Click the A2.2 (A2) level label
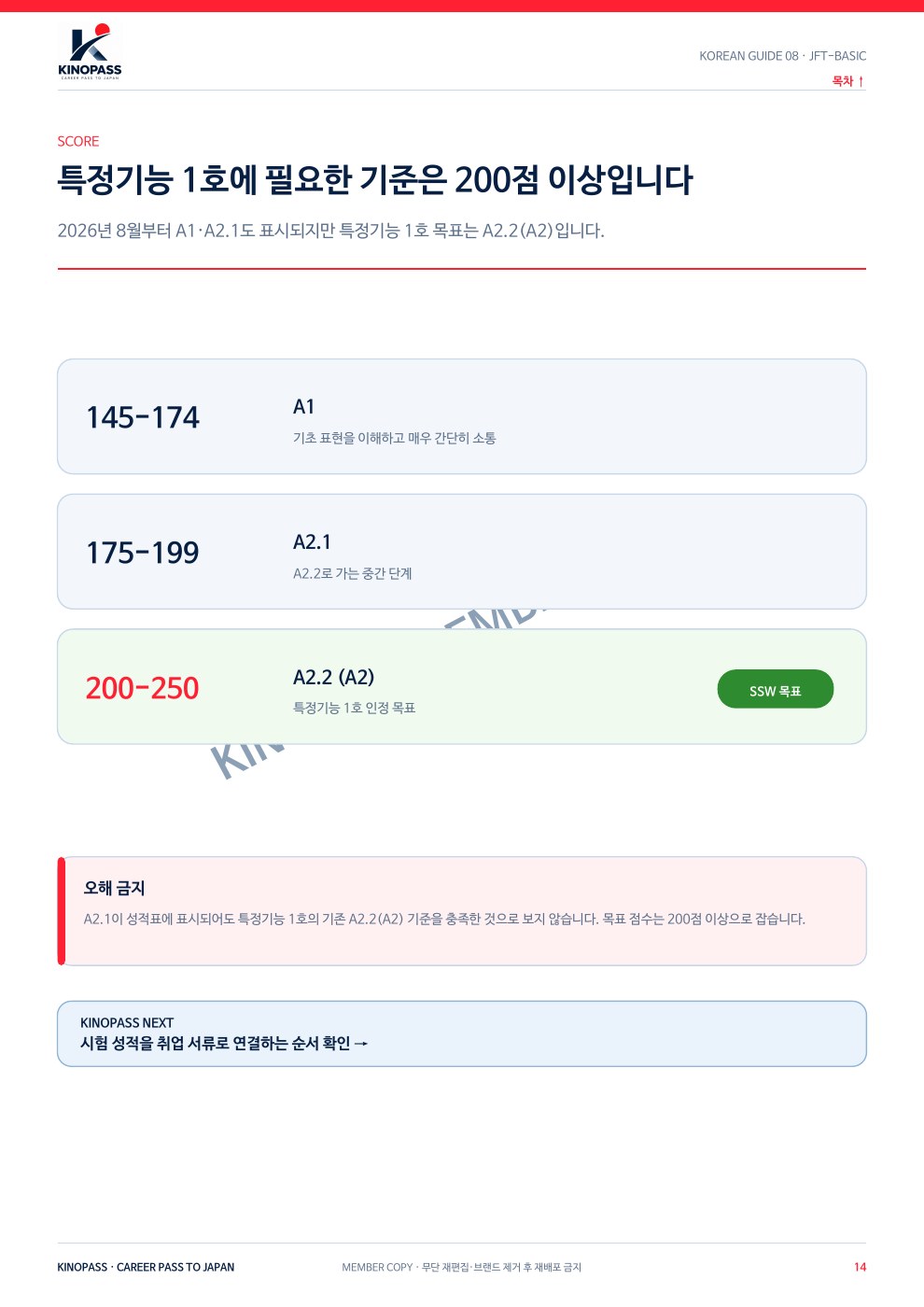Screen dimensions: 924x1307 [333, 677]
